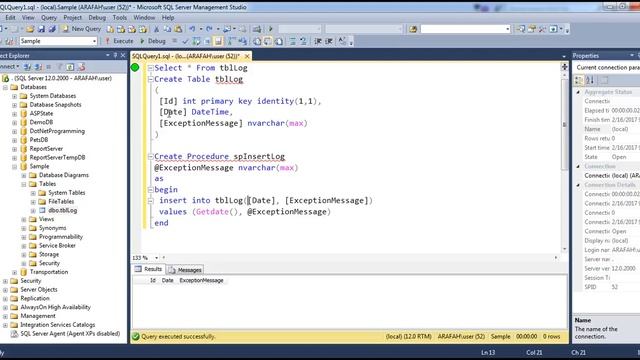Pin the Object Explorer panel with auto-hide
Viewport: 640px width, 360px height.
coord(115,56)
